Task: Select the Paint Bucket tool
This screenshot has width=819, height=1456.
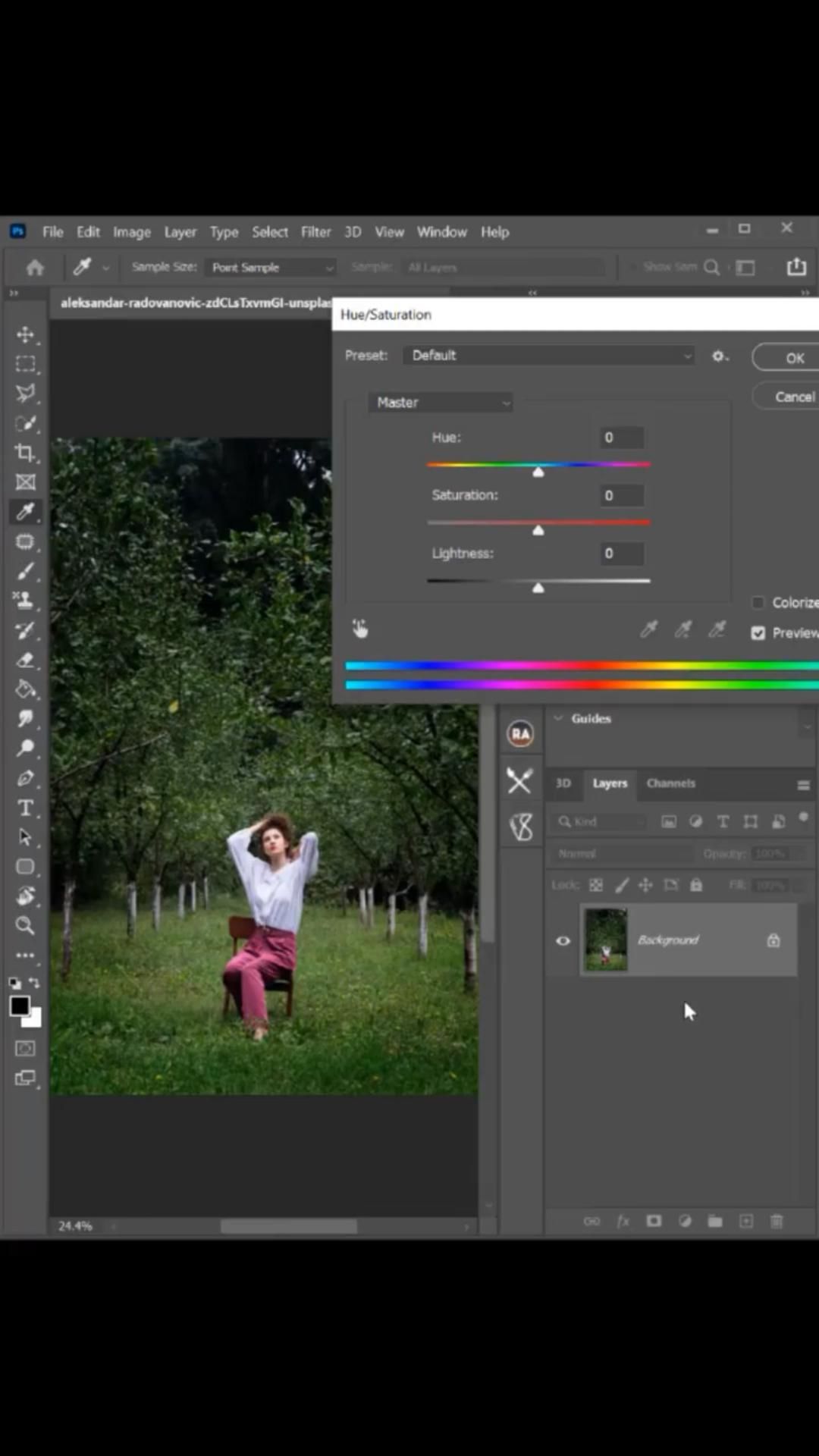Action: coord(25,689)
